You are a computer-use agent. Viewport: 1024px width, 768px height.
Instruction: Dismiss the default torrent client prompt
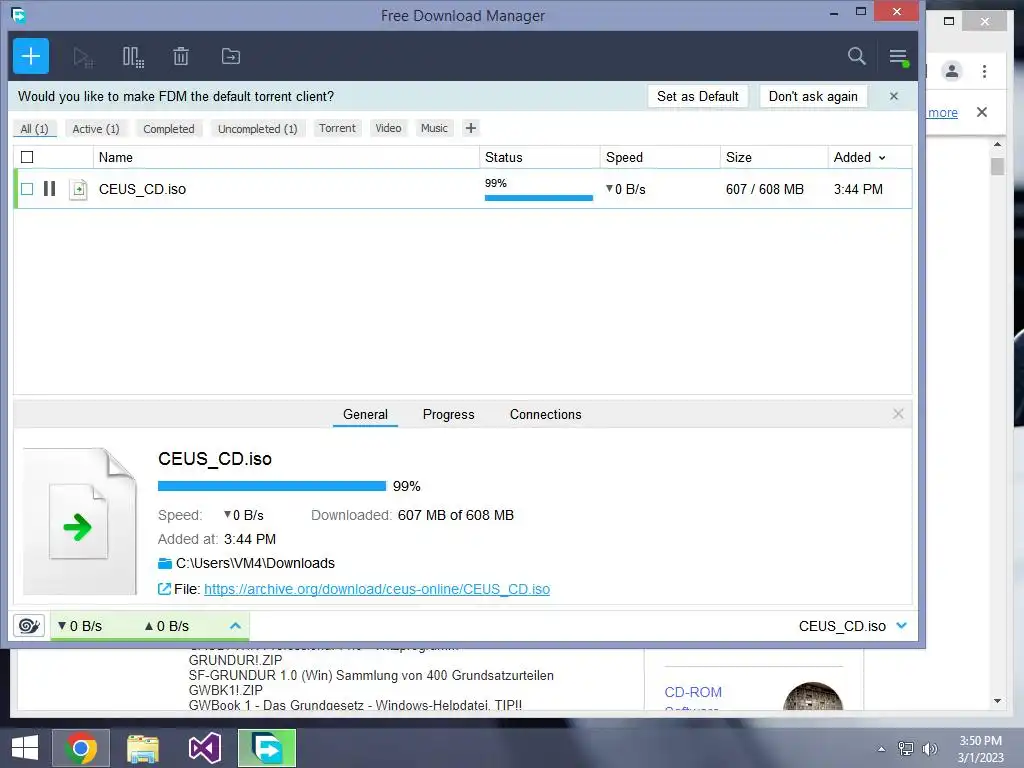(894, 96)
